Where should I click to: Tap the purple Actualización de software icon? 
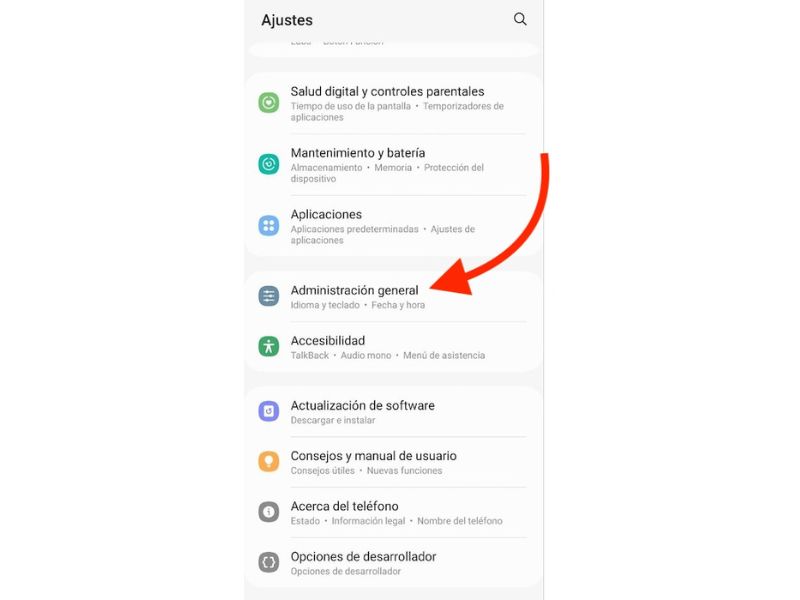point(268,411)
